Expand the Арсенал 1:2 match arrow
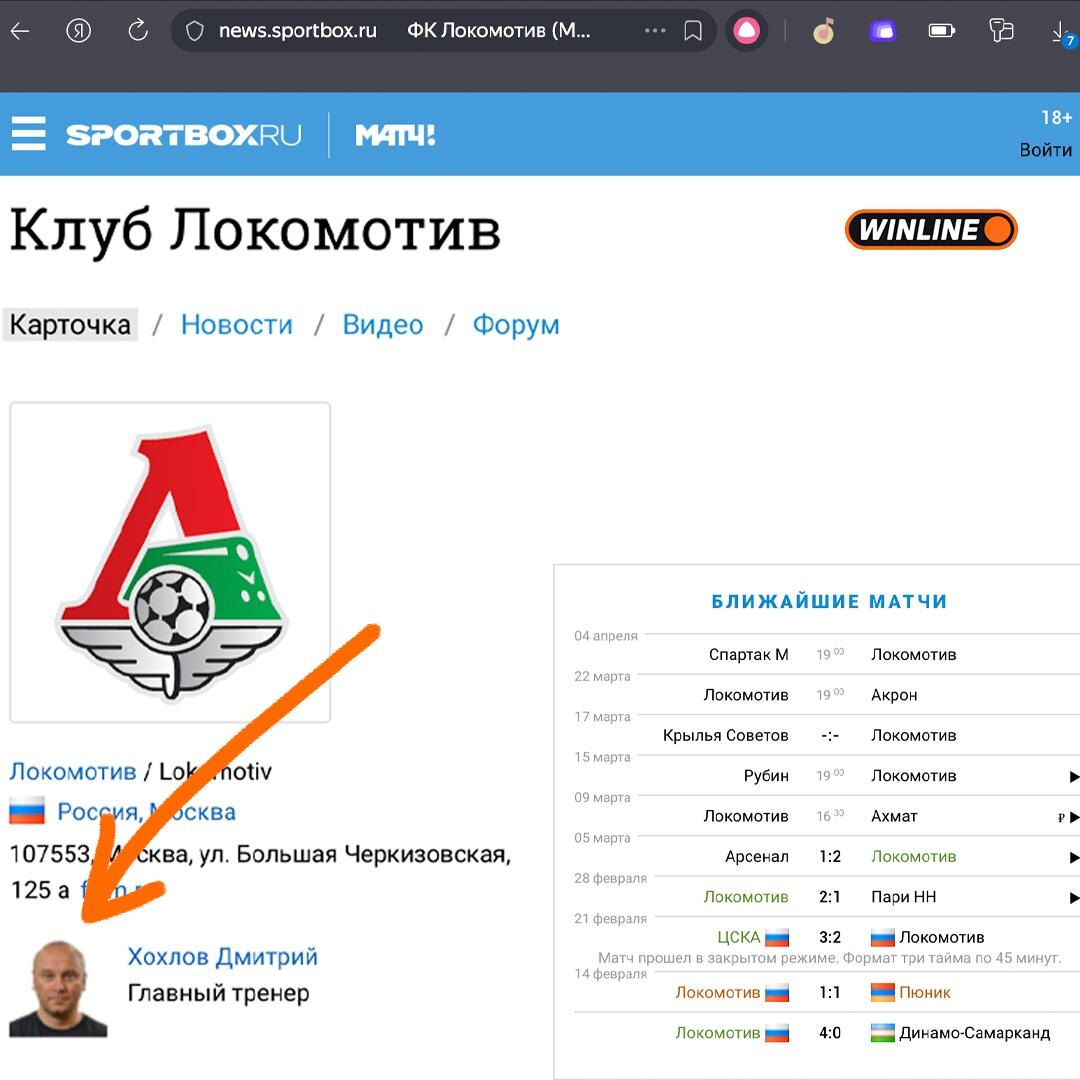This screenshot has width=1080, height=1080. click(x=1073, y=857)
